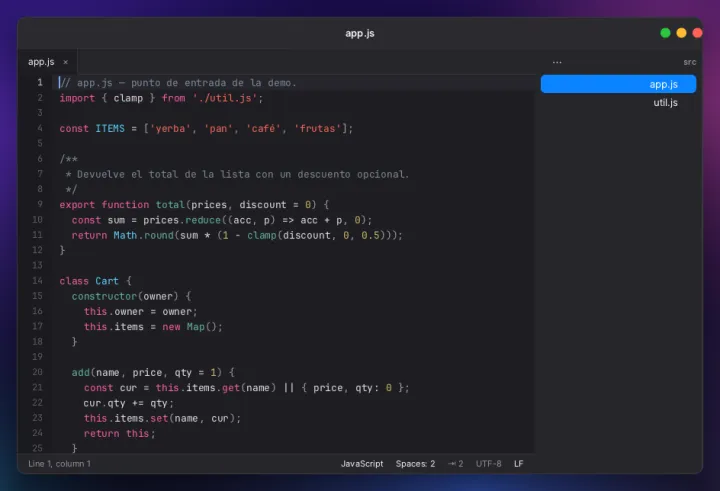
Task: Click line number 1 in the gutter
Action: [x=40, y=83]
